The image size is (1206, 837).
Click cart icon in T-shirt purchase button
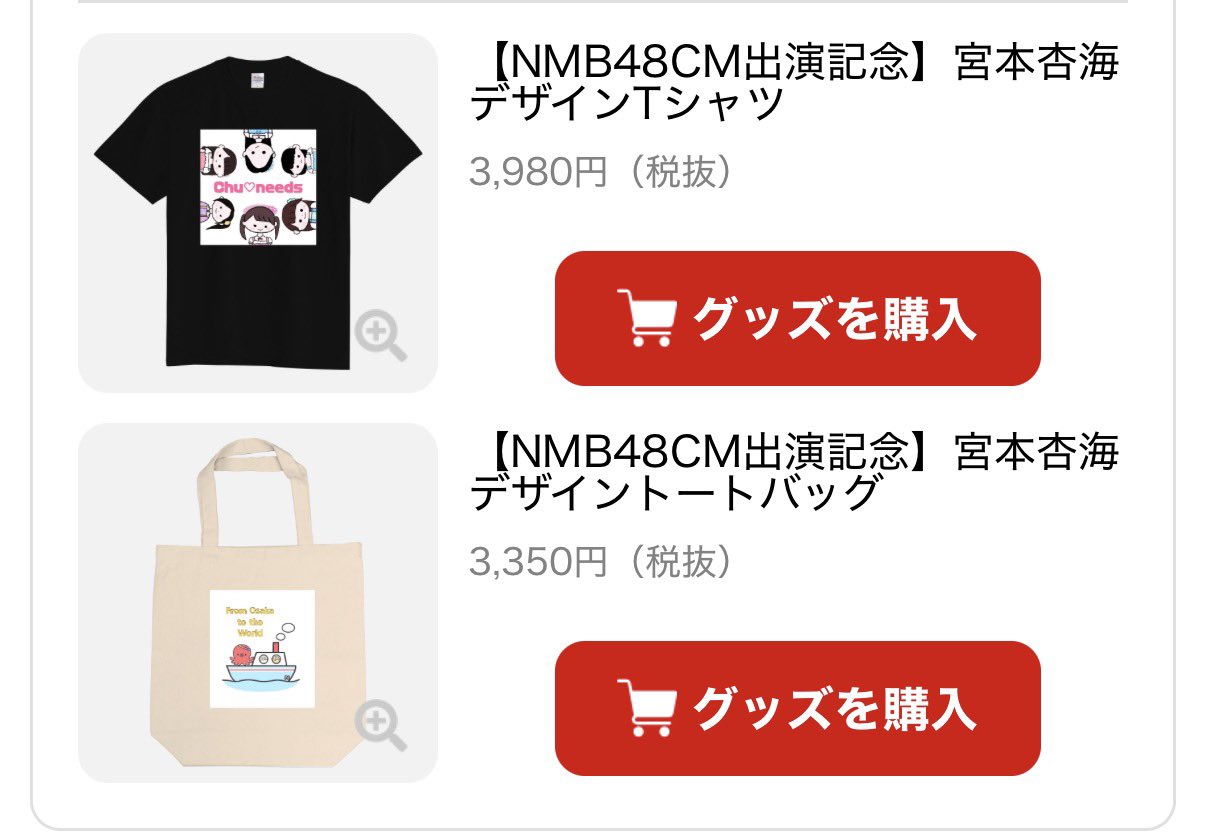pyautogui.click(x=645, y=318)
